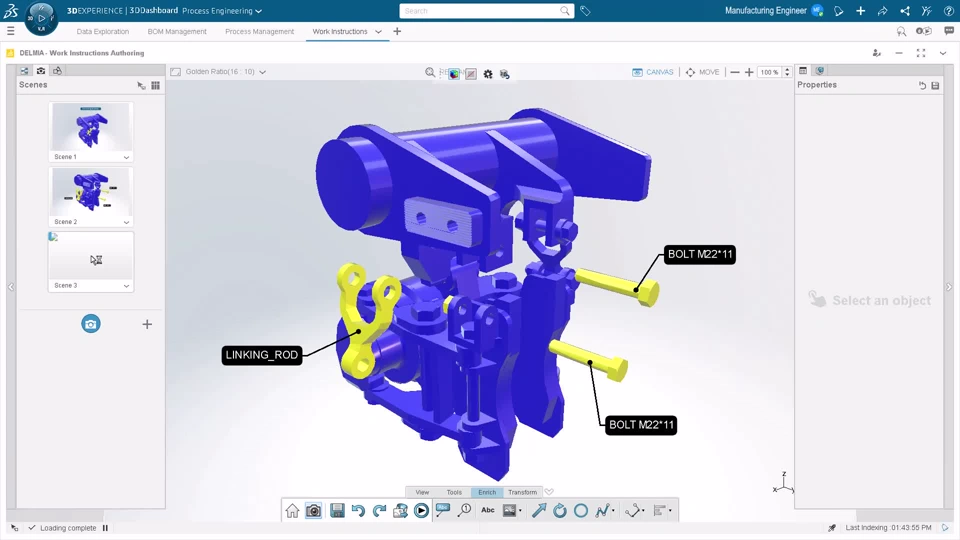
Task: Click the alignment tool icon
Action: pos(659,511)
